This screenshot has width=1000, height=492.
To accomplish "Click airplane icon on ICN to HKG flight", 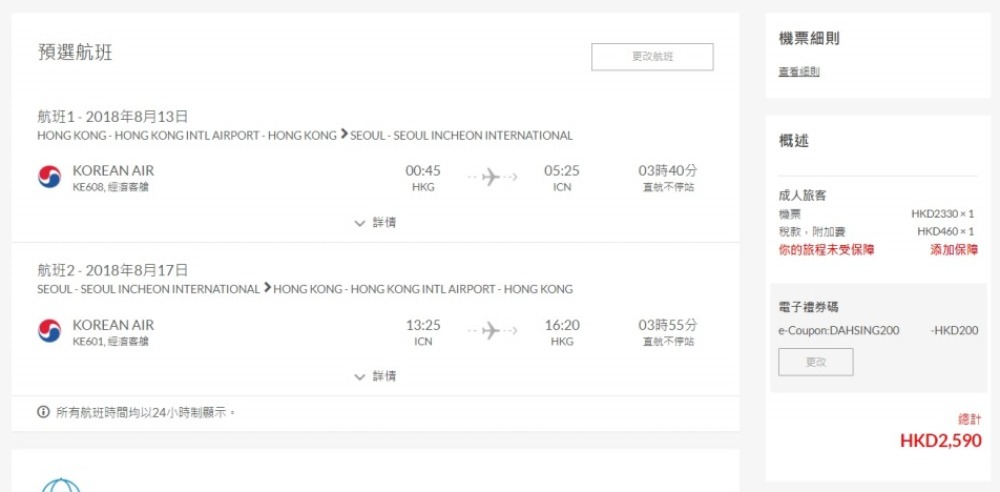I will [491, 331].
